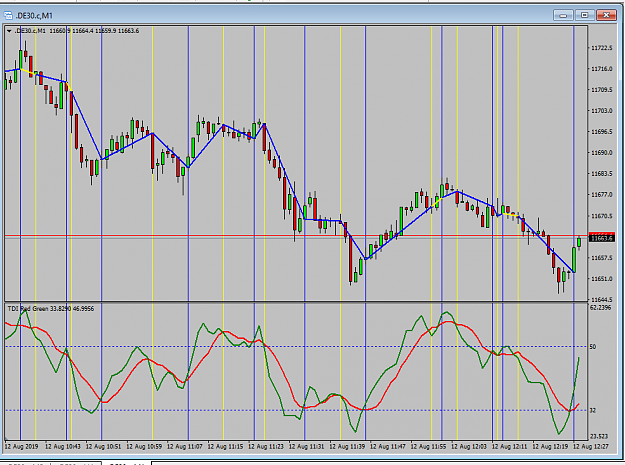Click the 12 Aug 2019 time label
Image resolution: width=625 pixels, height=465 pixels.
tap(22, 447)
